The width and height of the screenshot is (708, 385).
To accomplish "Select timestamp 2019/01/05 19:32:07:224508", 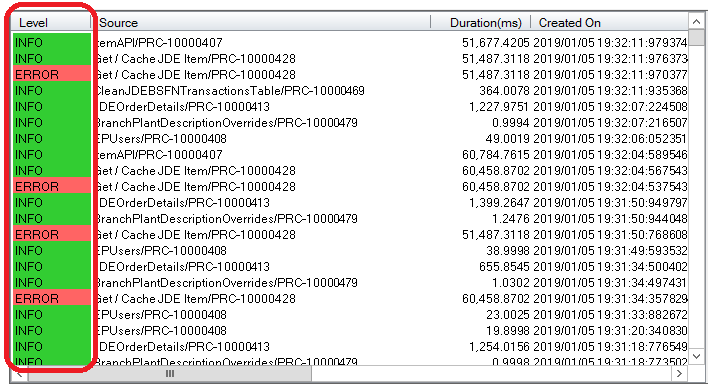I will point(610,107).
